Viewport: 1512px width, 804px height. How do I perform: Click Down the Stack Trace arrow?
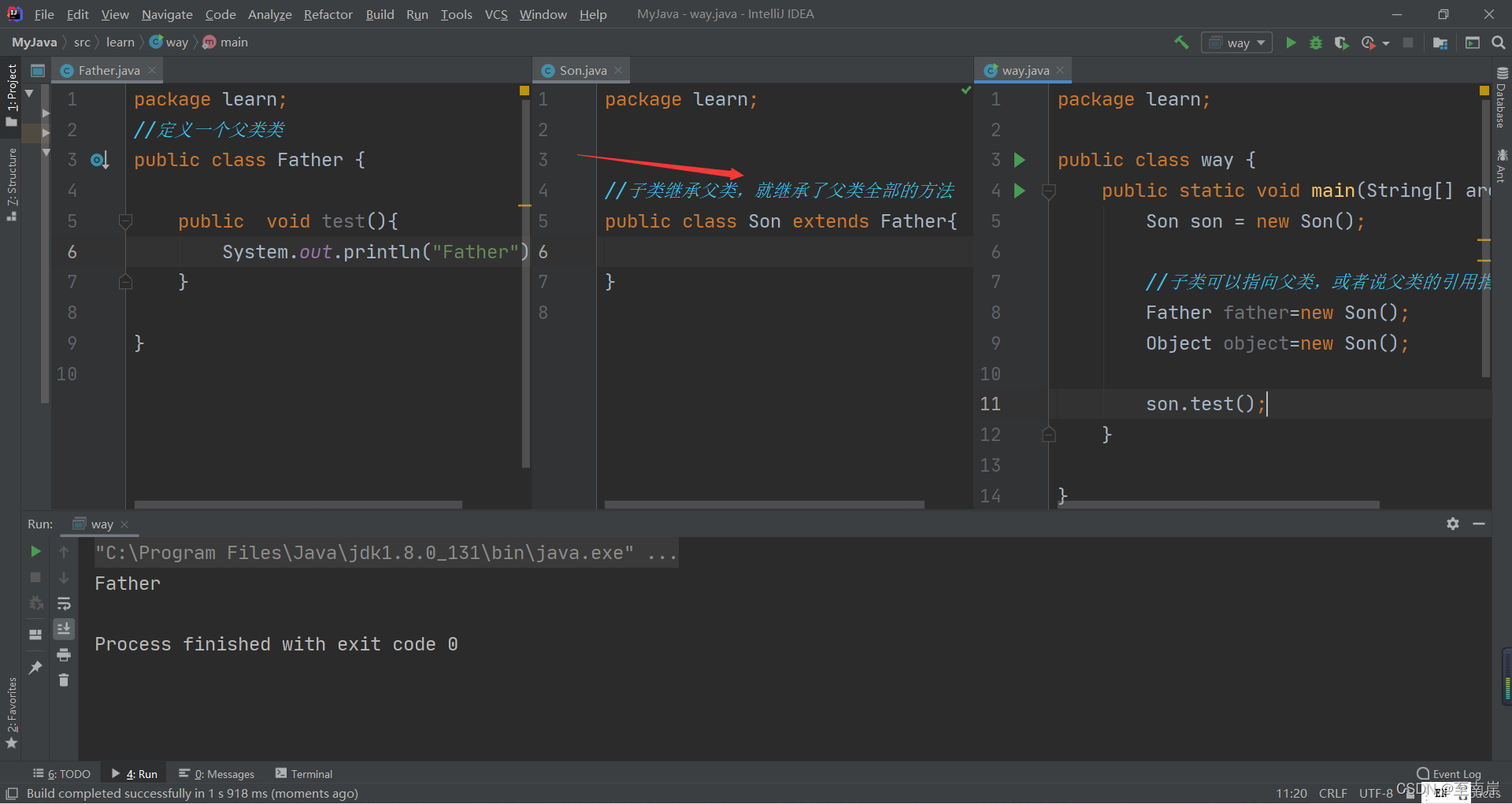[x=64, y=577]
